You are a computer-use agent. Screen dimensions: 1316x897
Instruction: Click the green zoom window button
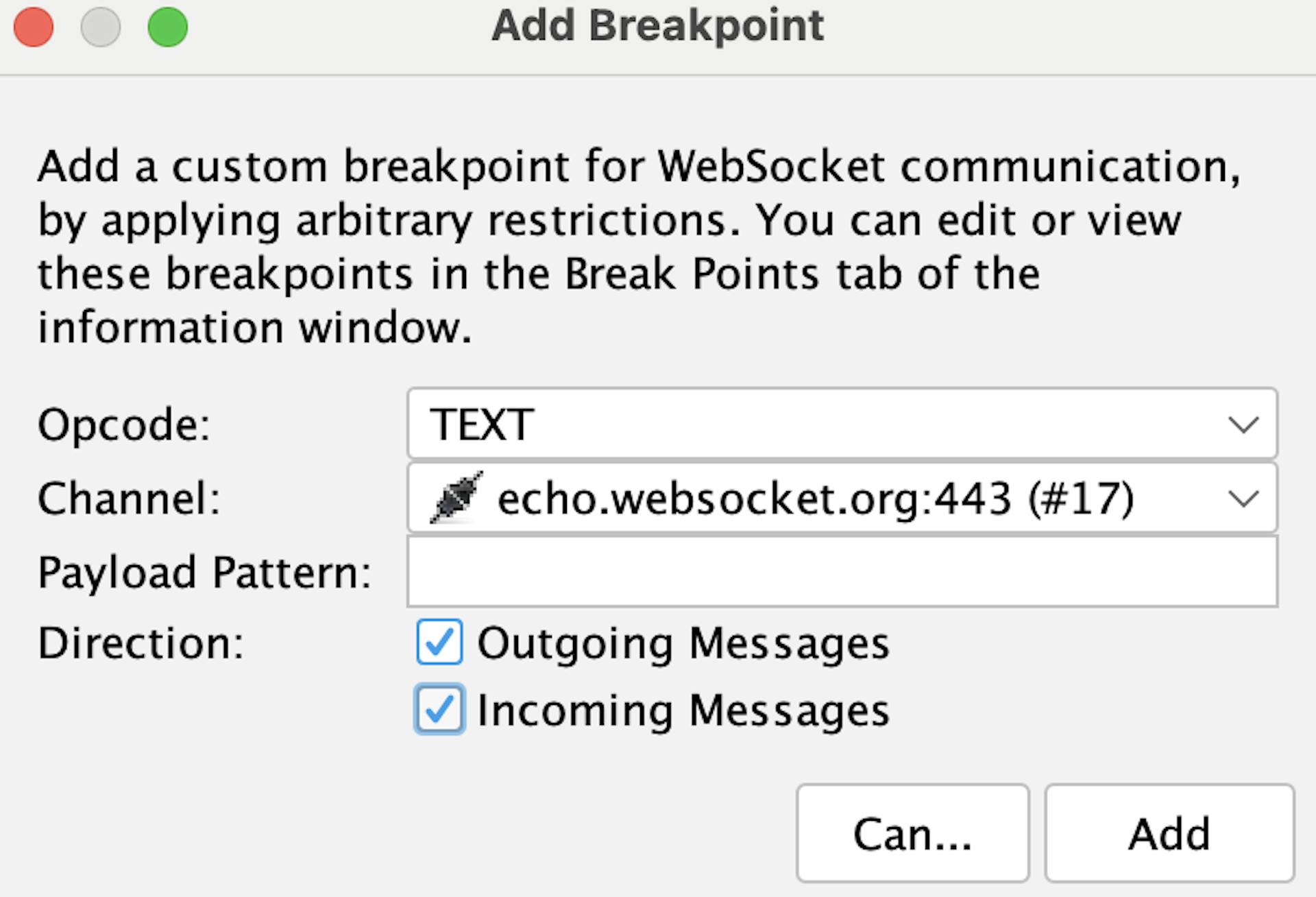(168, 27)
